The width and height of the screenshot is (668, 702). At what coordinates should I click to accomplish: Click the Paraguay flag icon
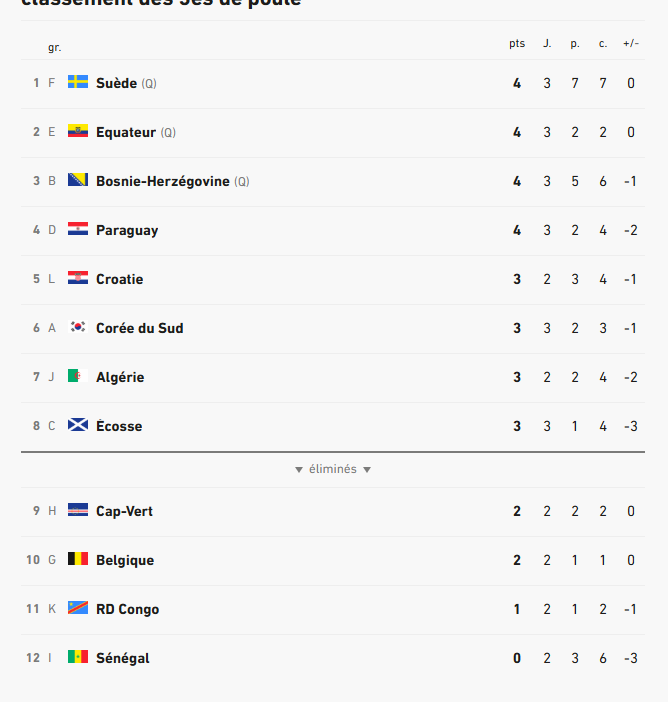click(x=78, y=229)
